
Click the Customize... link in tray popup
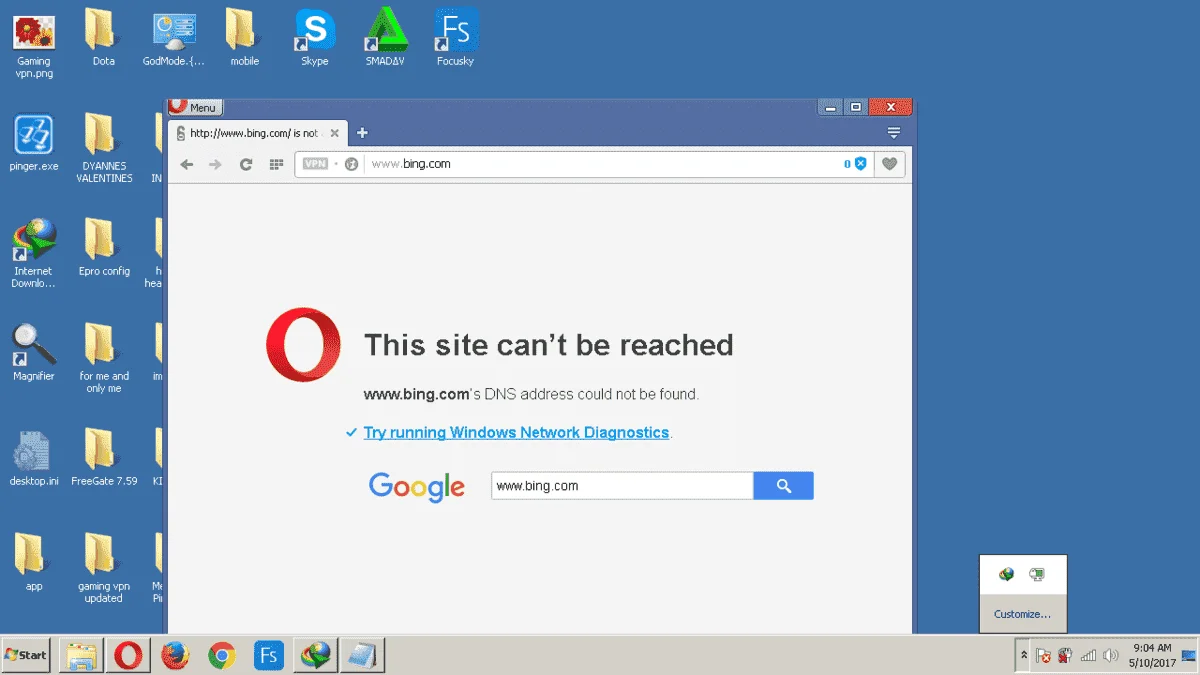[1022, 614]
